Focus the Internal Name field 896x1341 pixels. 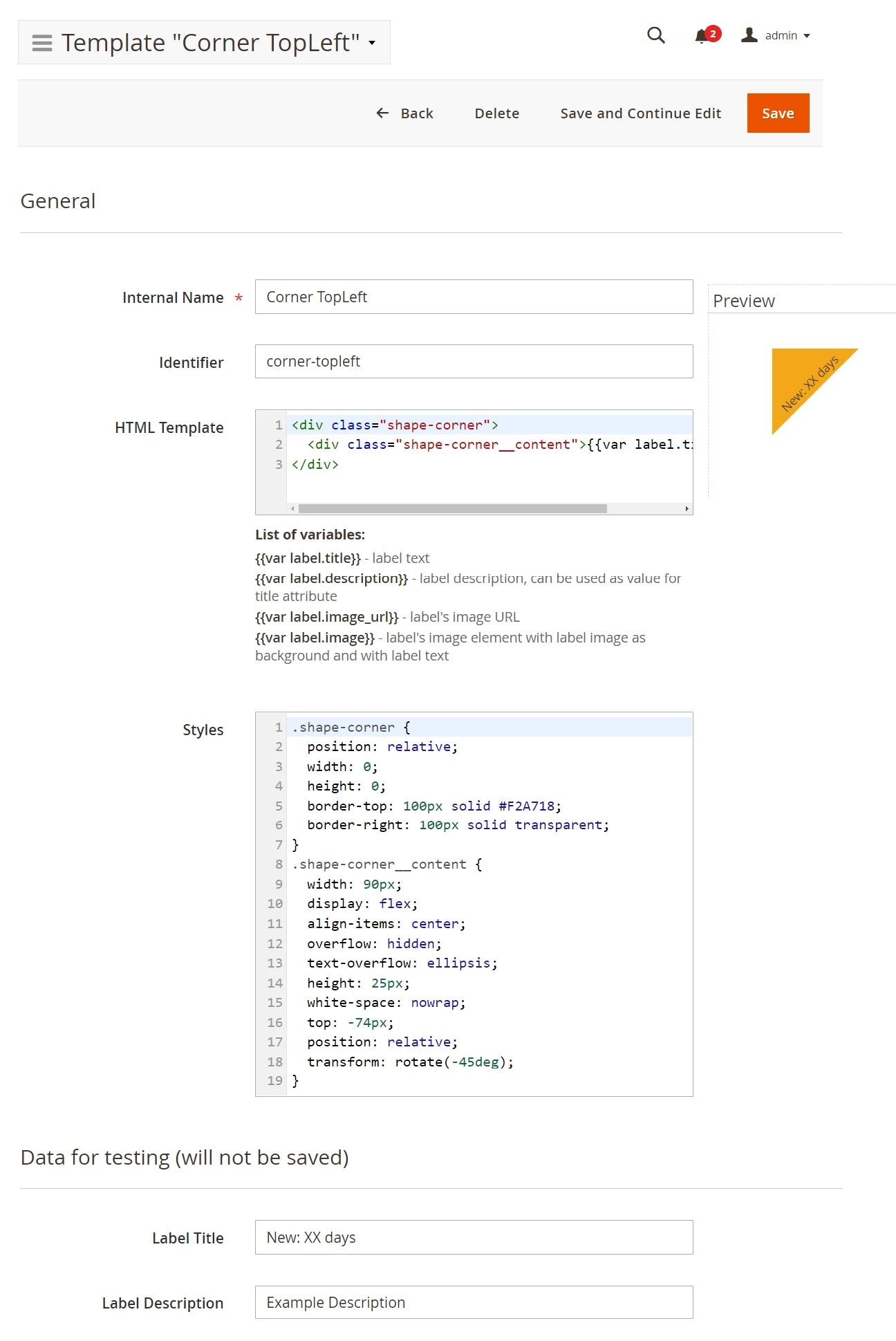(x=474, y=297)
